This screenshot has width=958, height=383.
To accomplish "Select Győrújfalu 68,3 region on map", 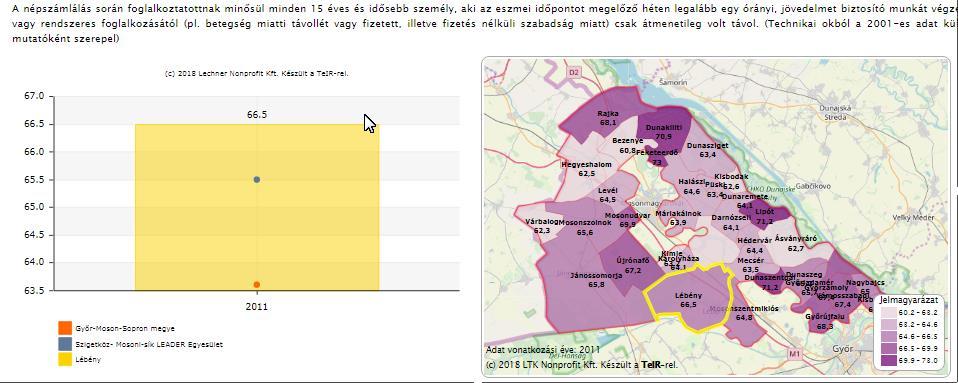I will tap(825, 322).
